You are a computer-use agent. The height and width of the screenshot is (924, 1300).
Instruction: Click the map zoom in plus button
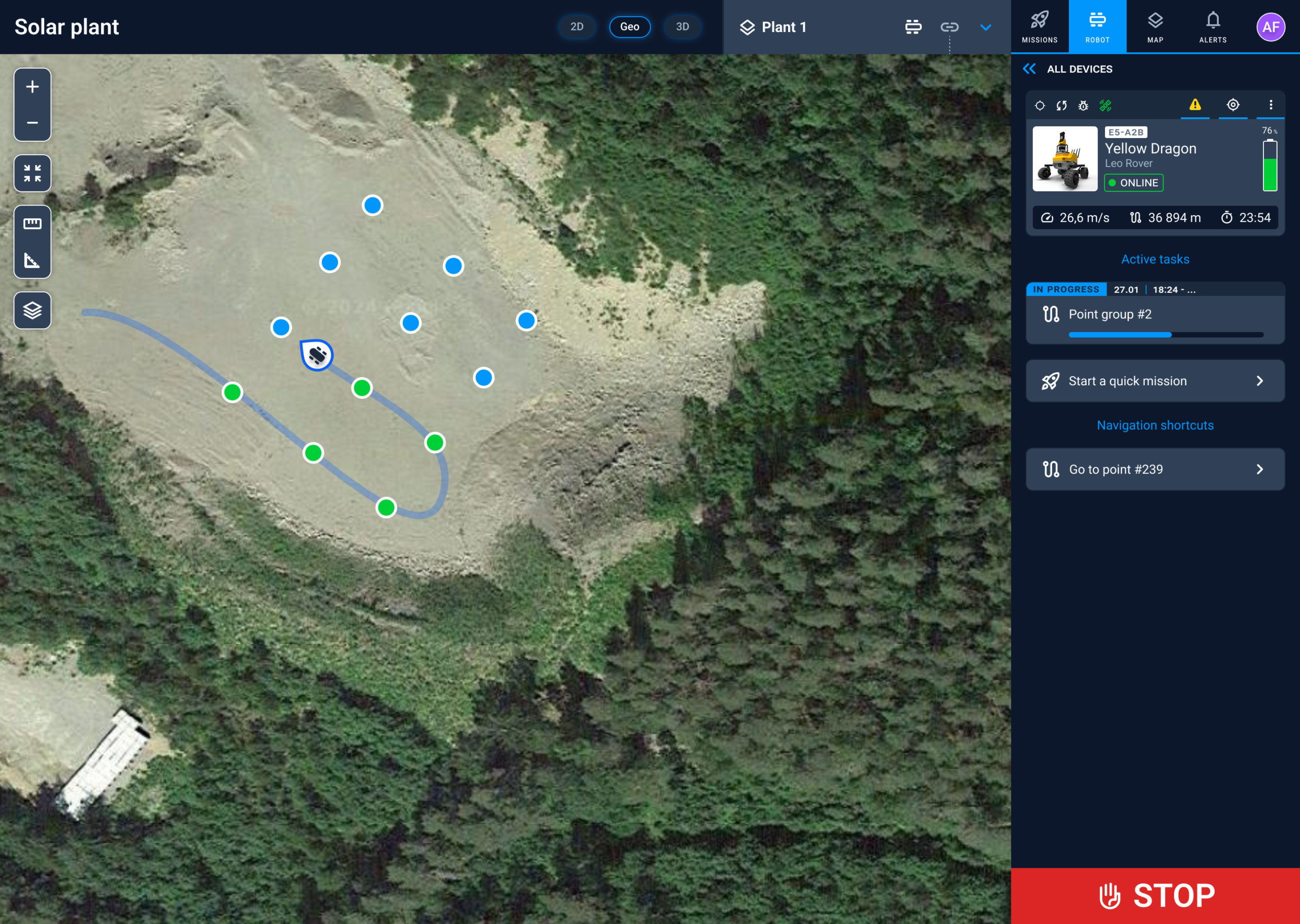(32, 86)
